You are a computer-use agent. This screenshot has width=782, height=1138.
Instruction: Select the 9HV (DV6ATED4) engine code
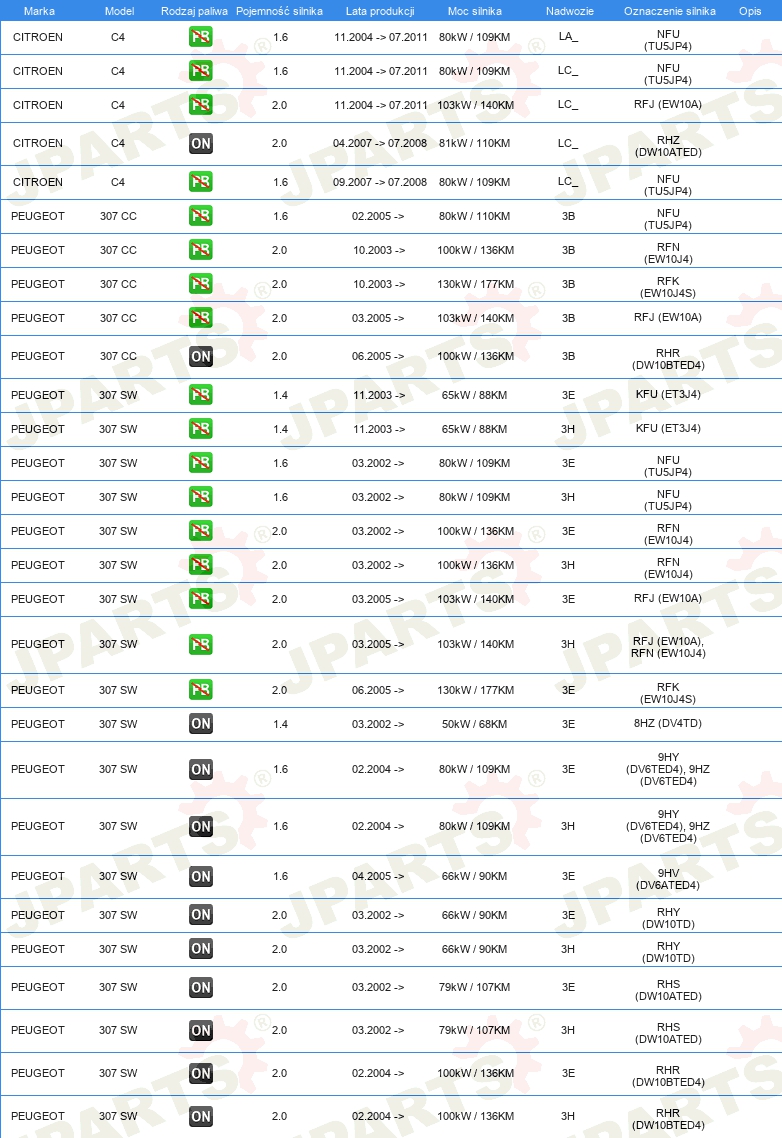[668, 880]
